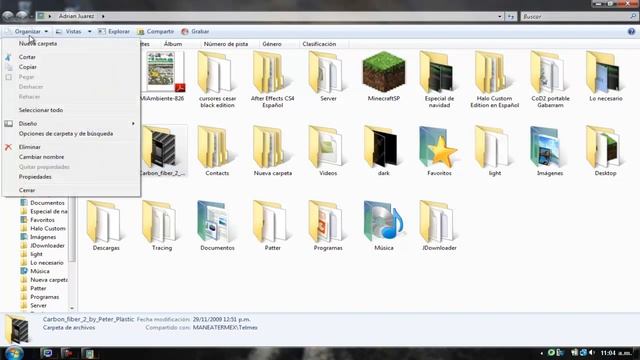Open the Desktop folder

[605, 147]
